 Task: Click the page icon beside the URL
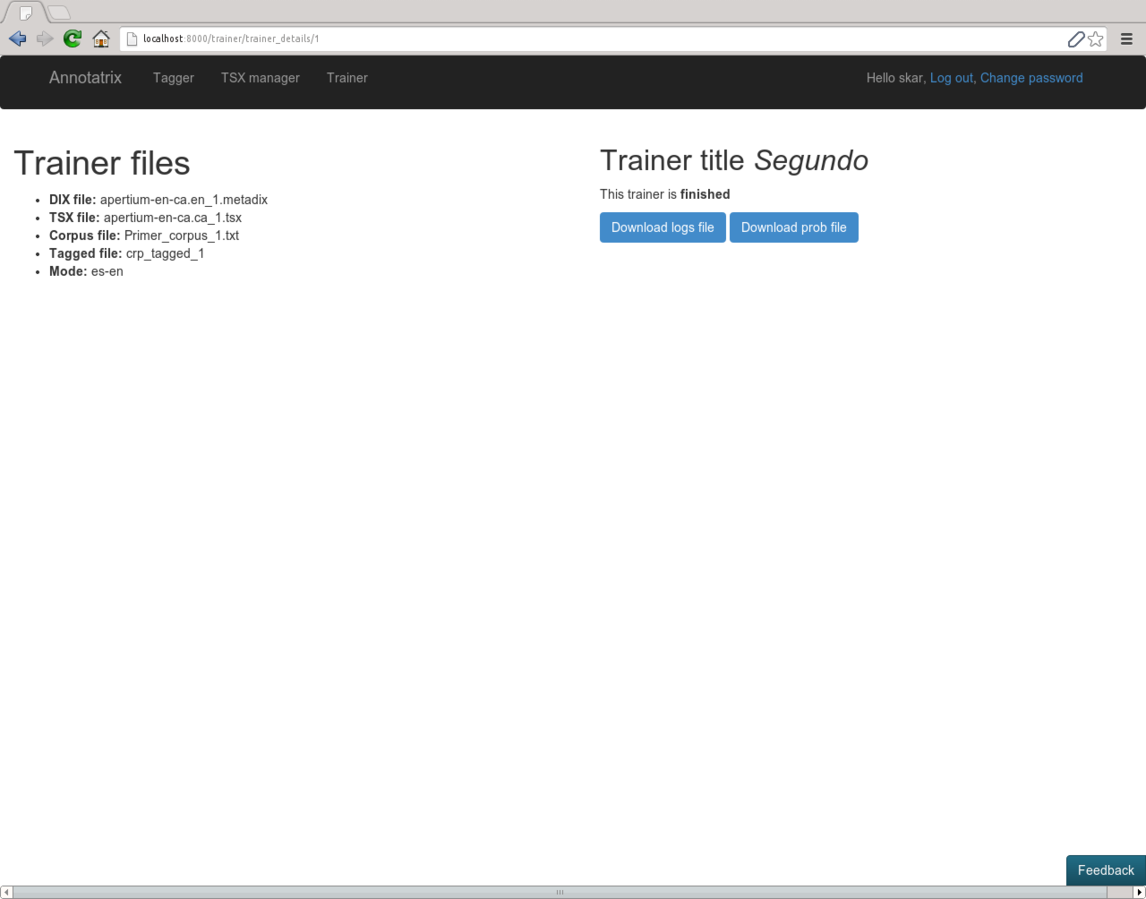point(131,39)
